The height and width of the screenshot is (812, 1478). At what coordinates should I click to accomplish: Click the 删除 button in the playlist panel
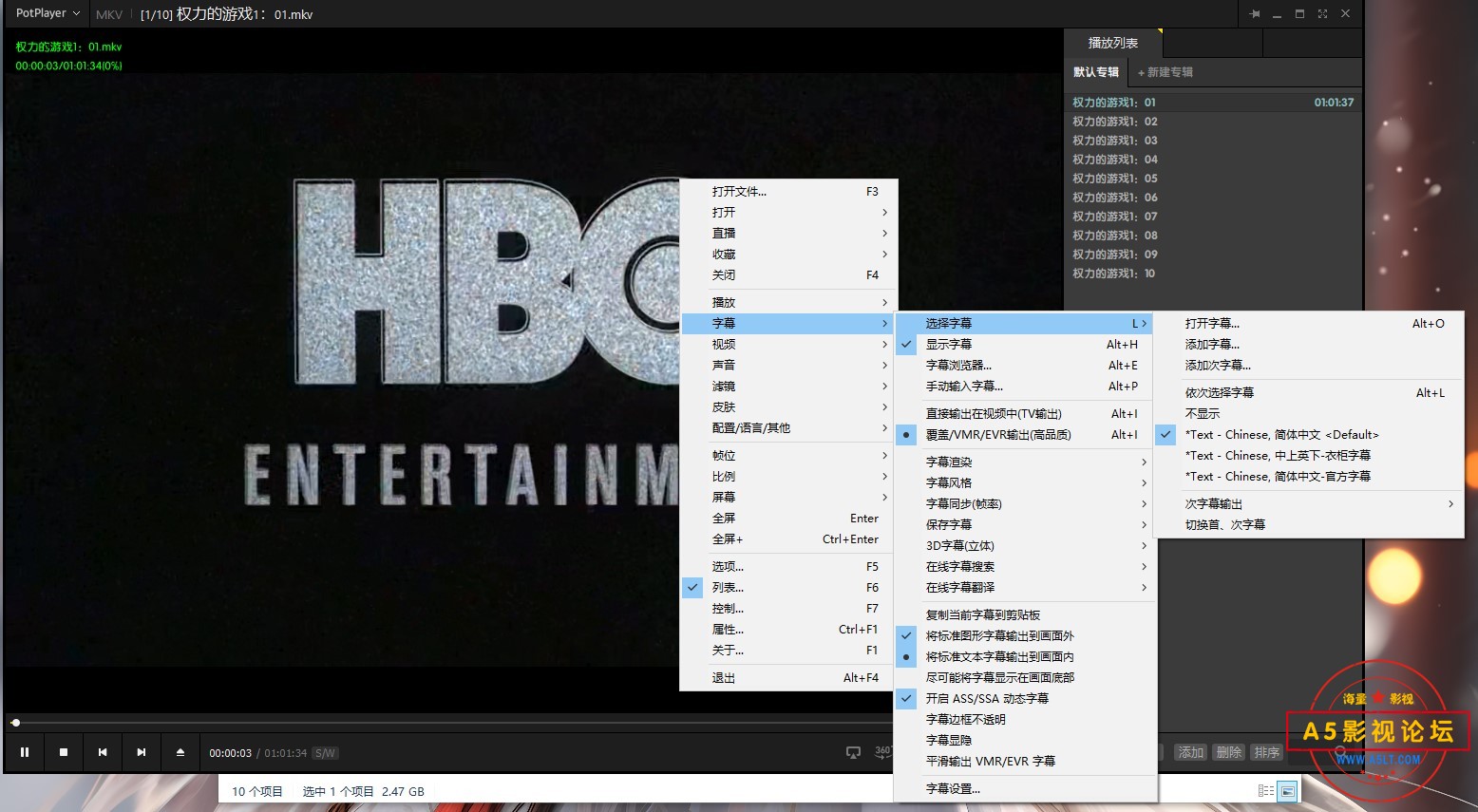tap(1229, 752)
